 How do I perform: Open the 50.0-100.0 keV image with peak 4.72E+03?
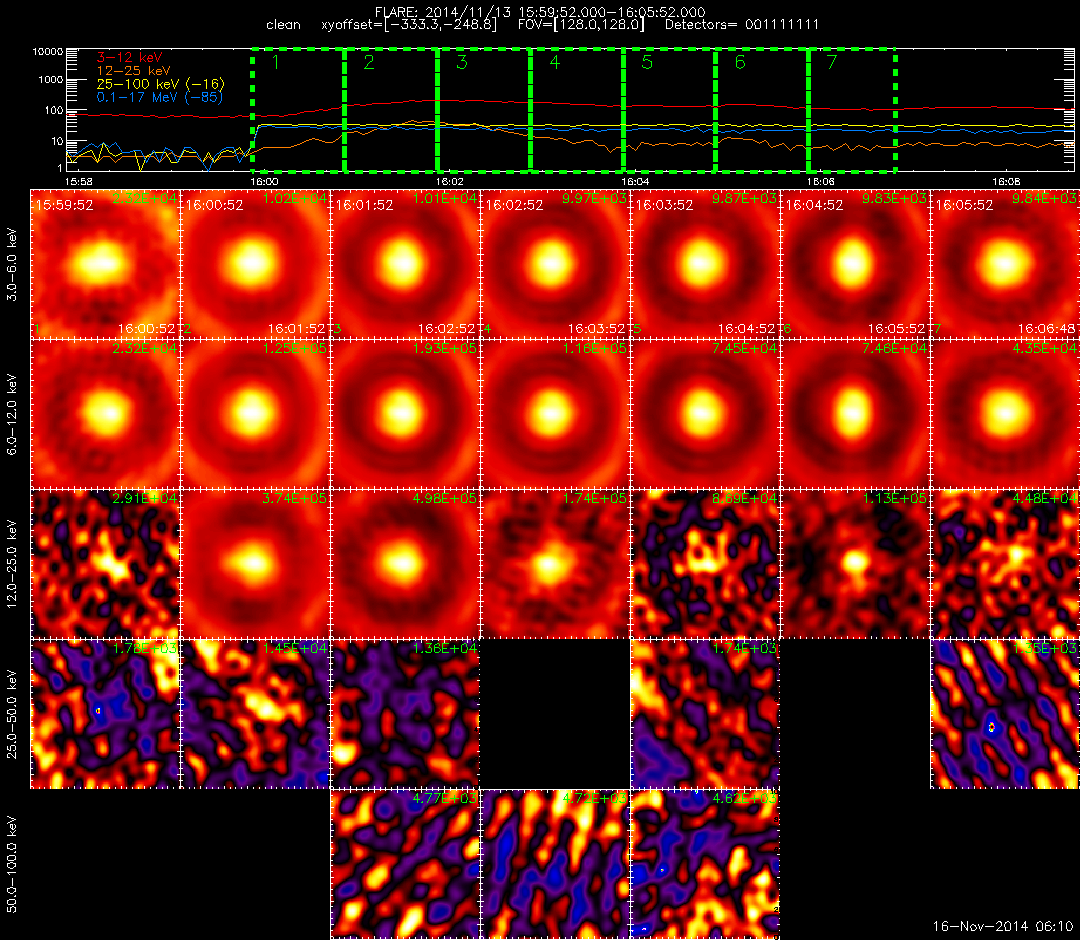pyautogui.click(x=556, y=865)
